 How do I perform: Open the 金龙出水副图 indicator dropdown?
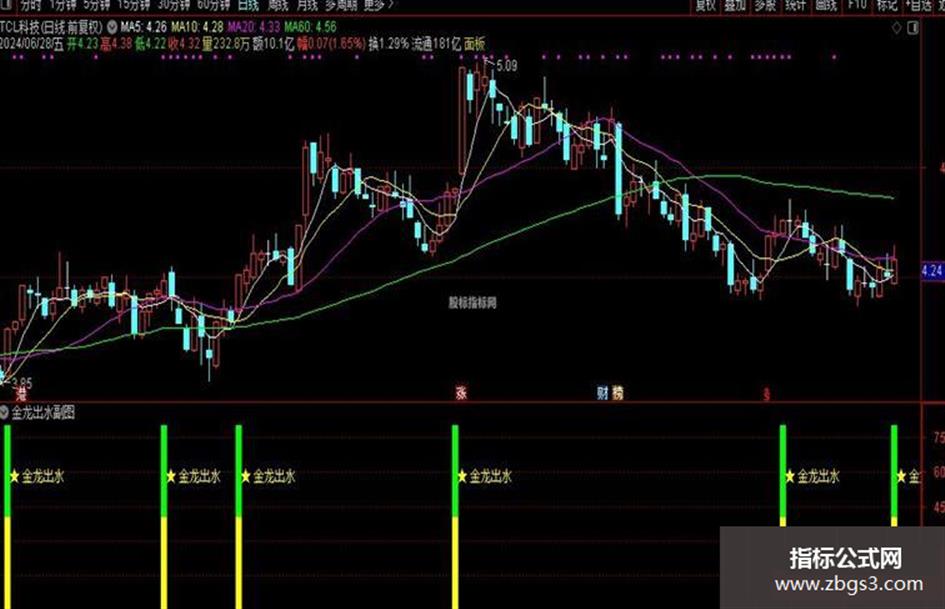4,412
